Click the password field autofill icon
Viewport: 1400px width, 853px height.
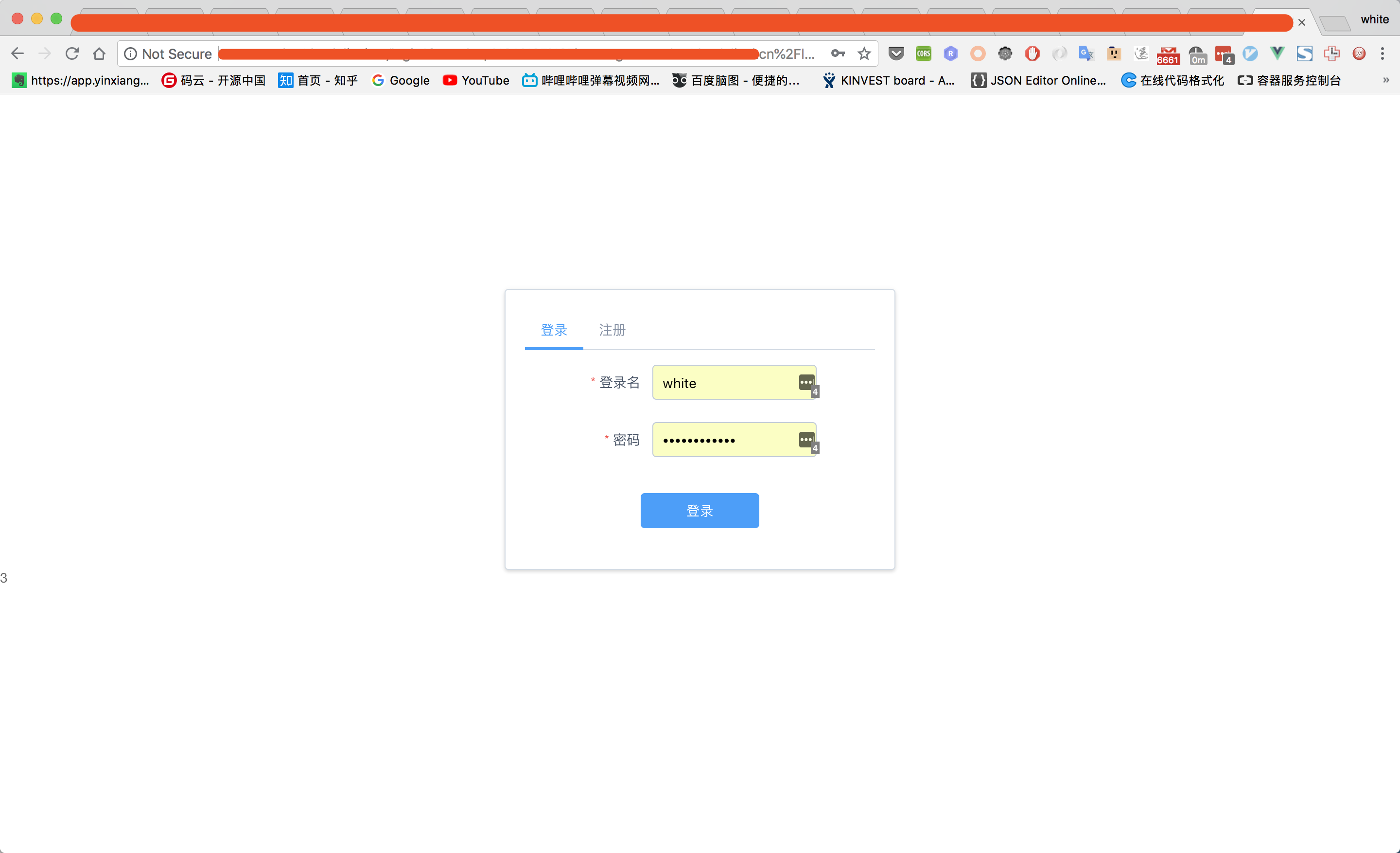[807, 439]
